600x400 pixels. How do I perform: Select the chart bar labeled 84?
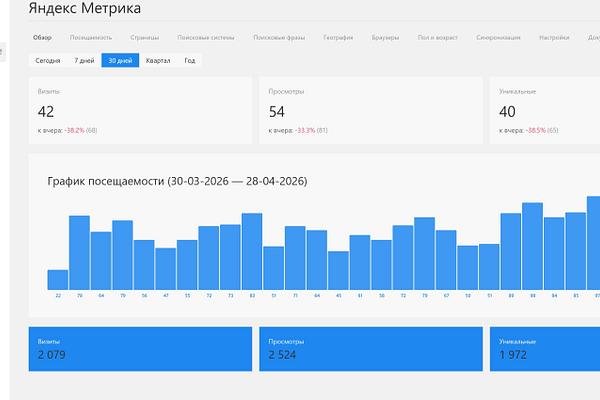pos(554,253)
